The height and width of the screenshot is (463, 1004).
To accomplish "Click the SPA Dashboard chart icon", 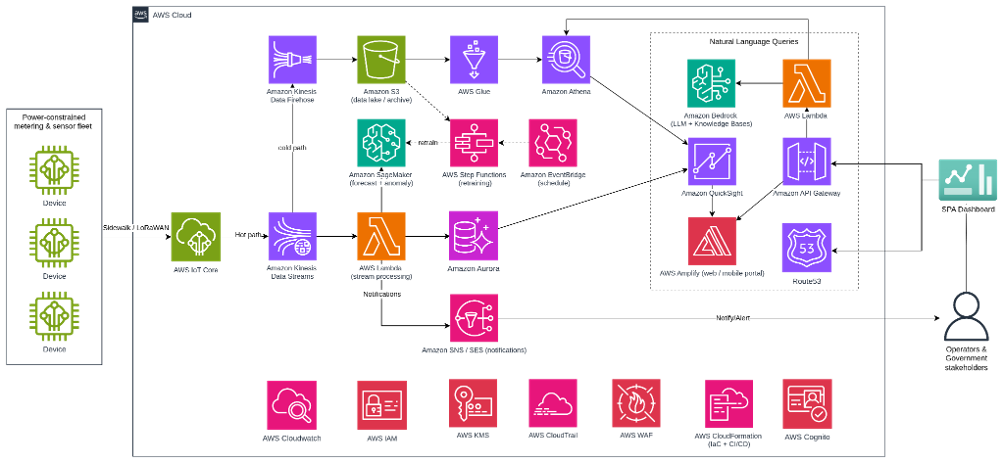I will [x=967, y=181].
